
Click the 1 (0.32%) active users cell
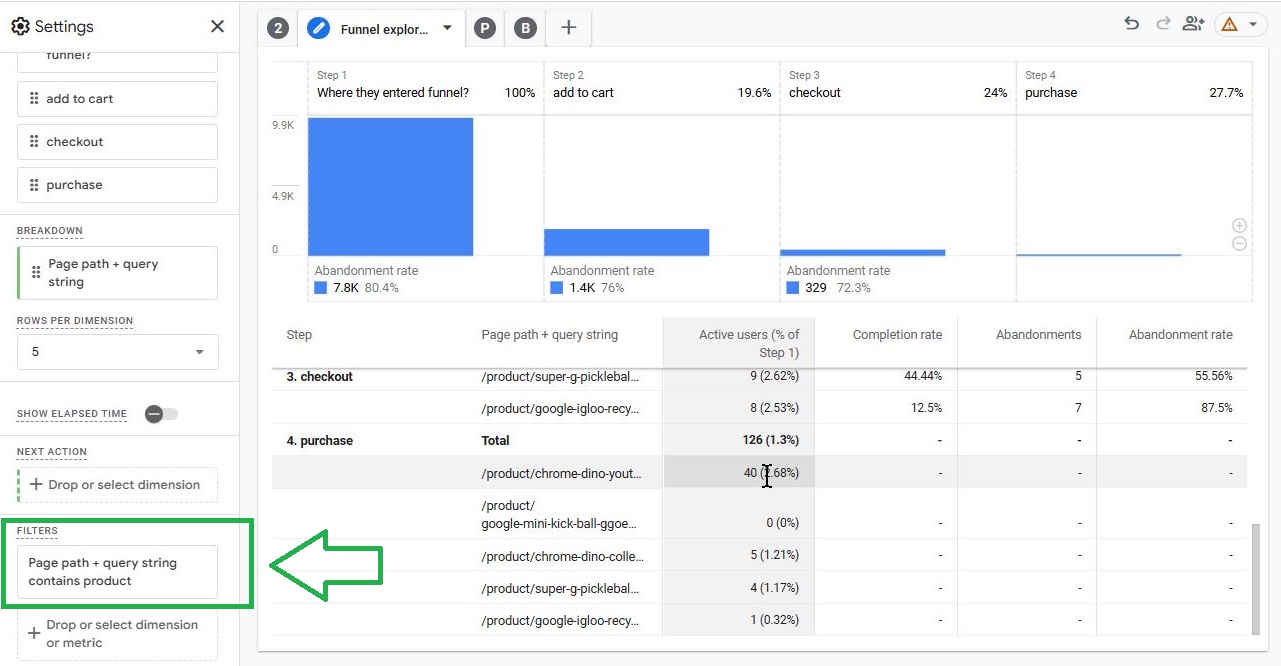[774, 621]
